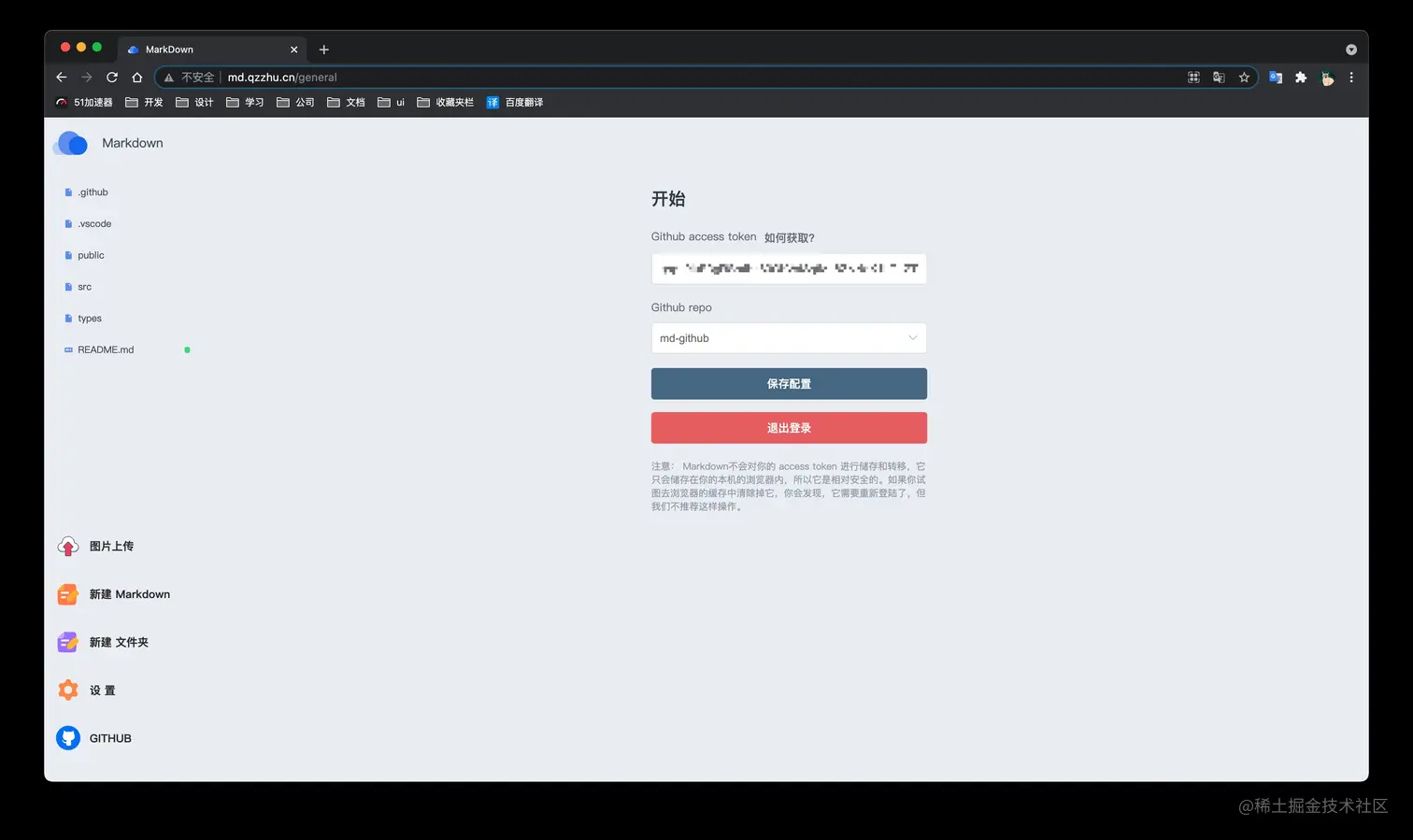Reload the page
Image resolution: width=1413 pixels, height=840 pixels.
tap(112, 78)
